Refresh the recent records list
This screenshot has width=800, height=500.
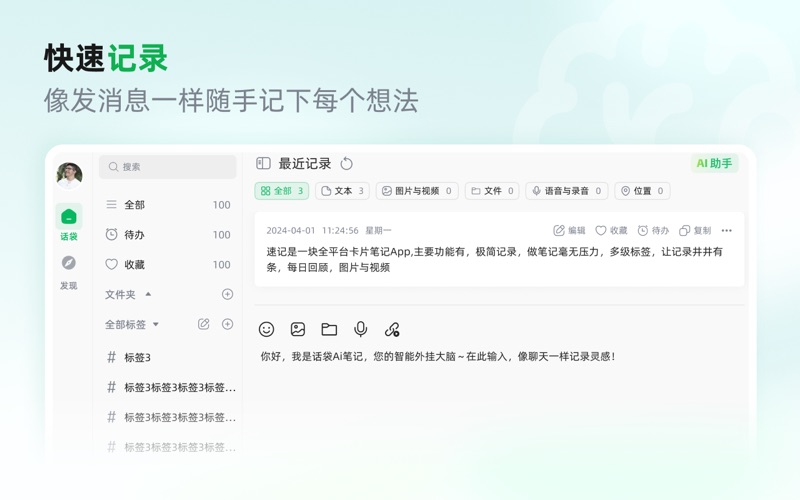click(x=347, y=164)
